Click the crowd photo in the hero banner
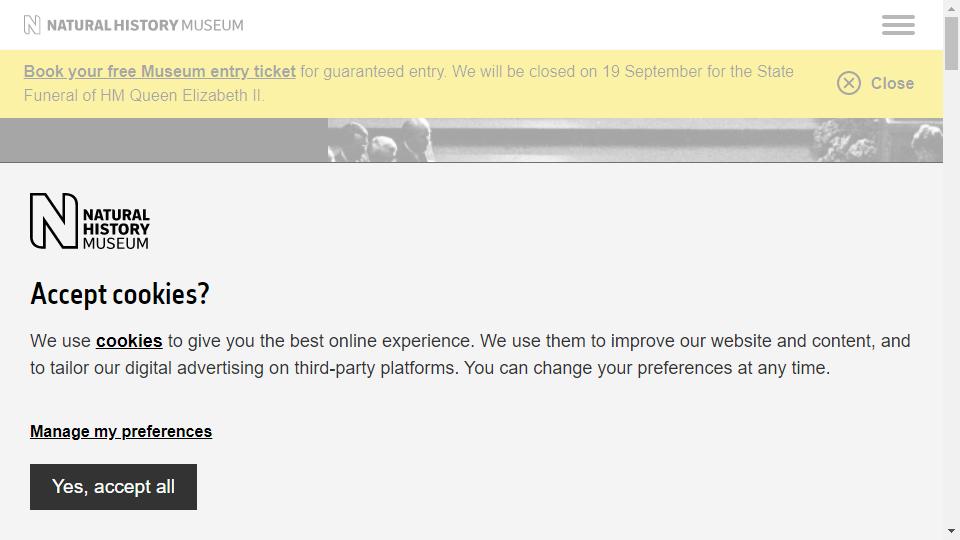 [x=635, y=140]
